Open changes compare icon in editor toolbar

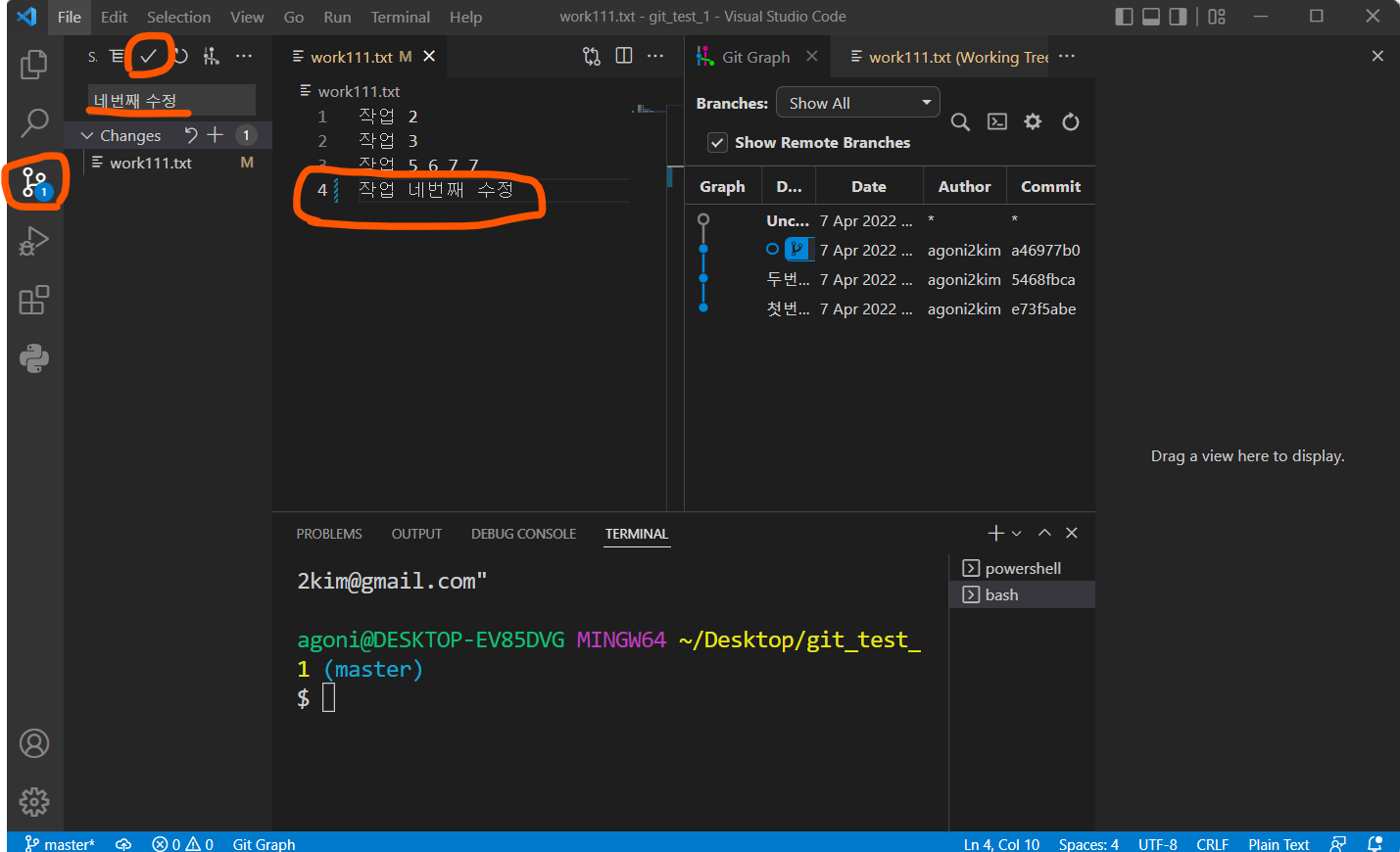coord(592,57)
